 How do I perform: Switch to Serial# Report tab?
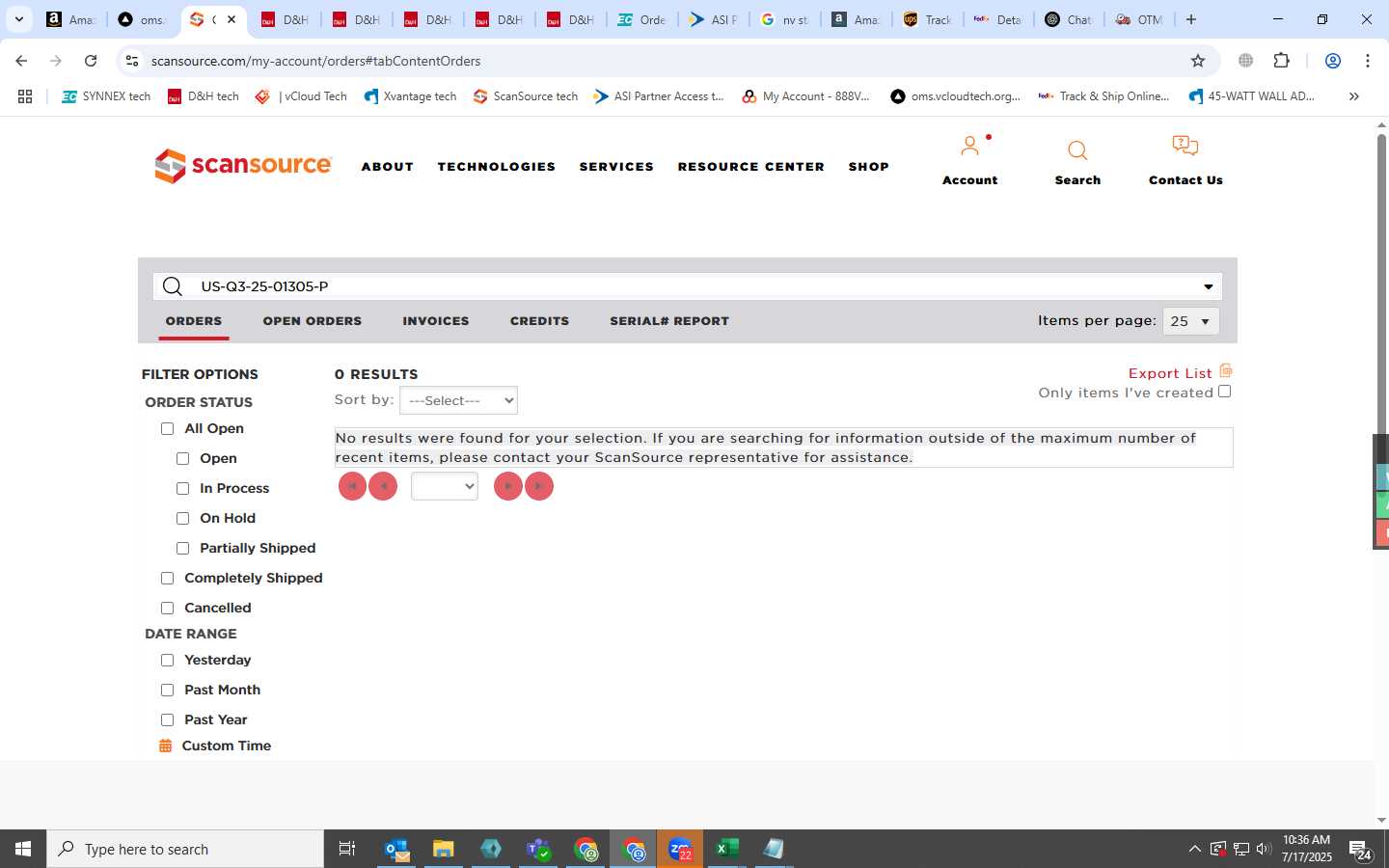click(x=669, y=321)
